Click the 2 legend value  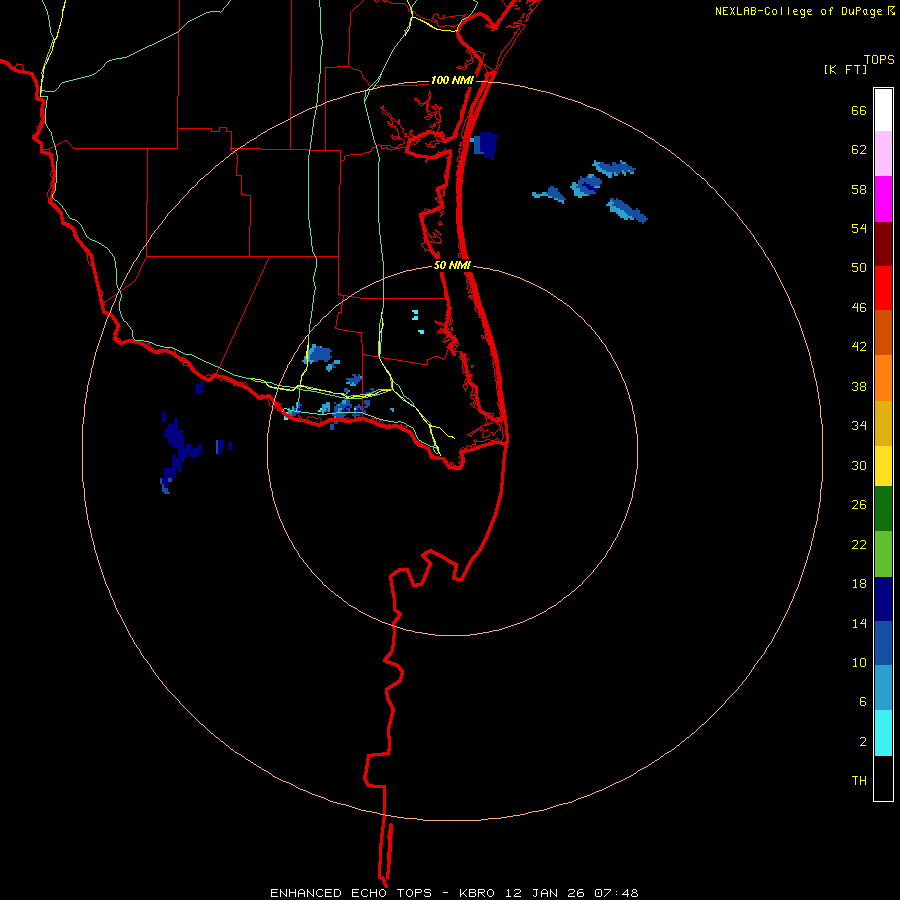[863, 742]
